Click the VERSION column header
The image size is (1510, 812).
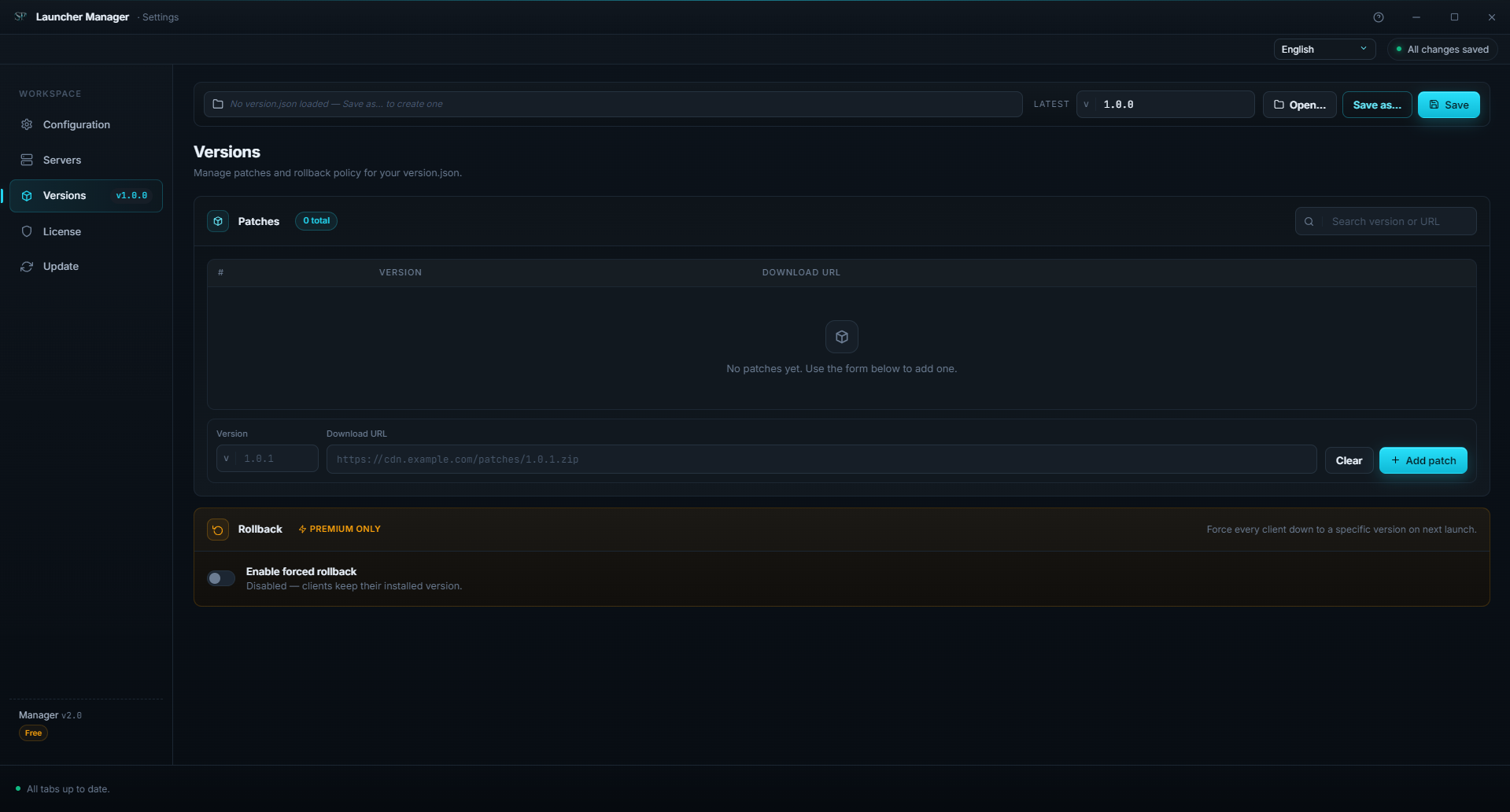(x=401, y=272)
